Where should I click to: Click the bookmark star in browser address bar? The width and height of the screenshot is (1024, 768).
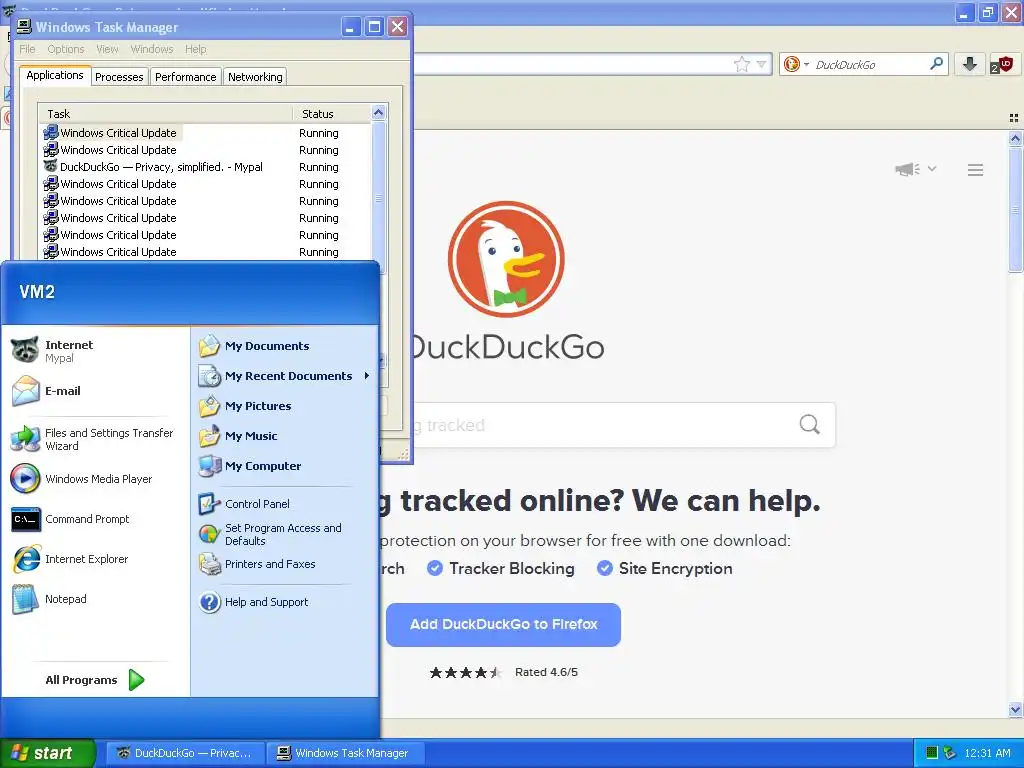[x=742, y=64]
